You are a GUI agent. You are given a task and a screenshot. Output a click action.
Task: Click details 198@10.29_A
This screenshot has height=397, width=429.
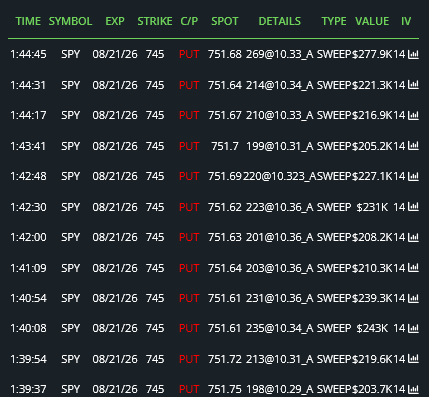(x=280, y=389)
